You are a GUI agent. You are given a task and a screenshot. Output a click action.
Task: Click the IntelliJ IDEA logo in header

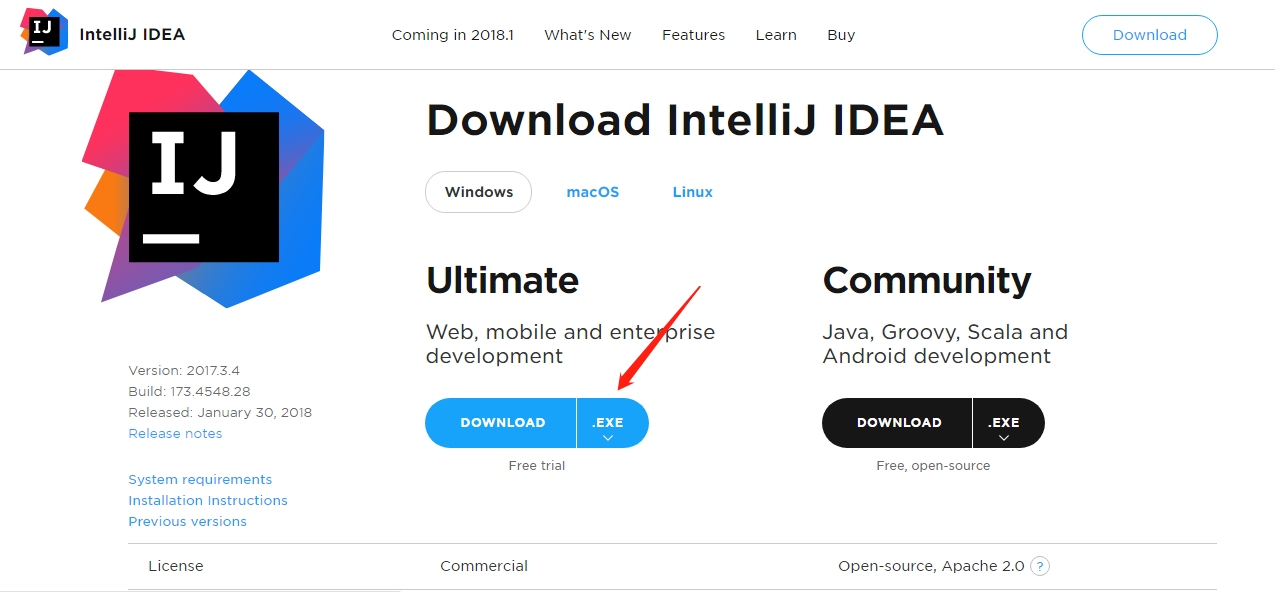pyautogui.click(x=45, y=32)
